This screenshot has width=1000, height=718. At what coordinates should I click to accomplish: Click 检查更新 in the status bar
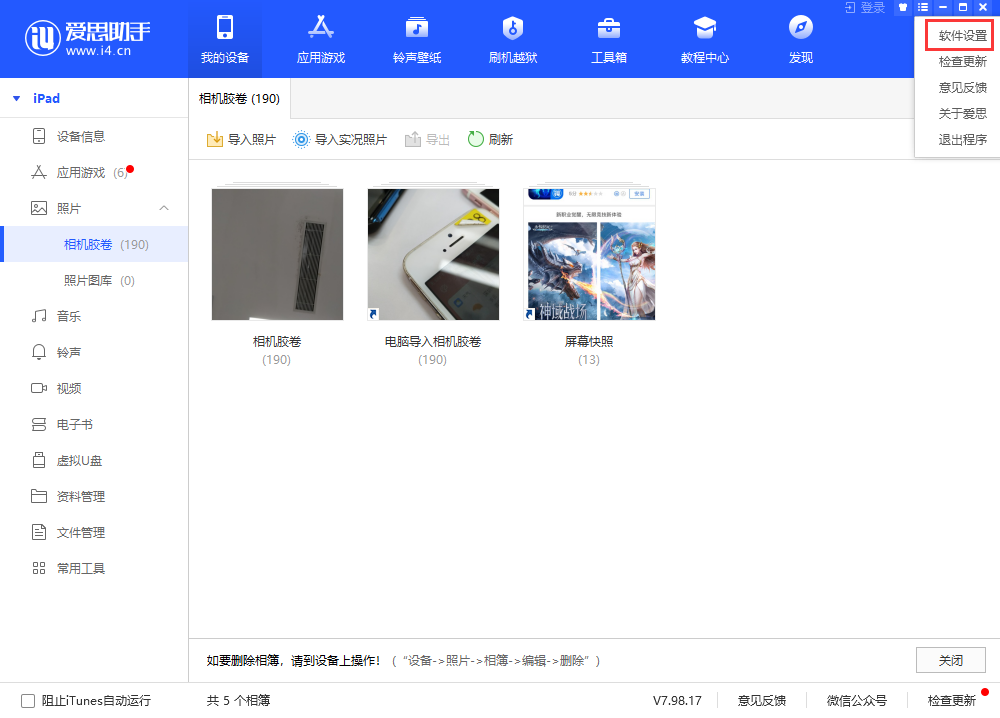pyautogui.click(x=951, y=700)
